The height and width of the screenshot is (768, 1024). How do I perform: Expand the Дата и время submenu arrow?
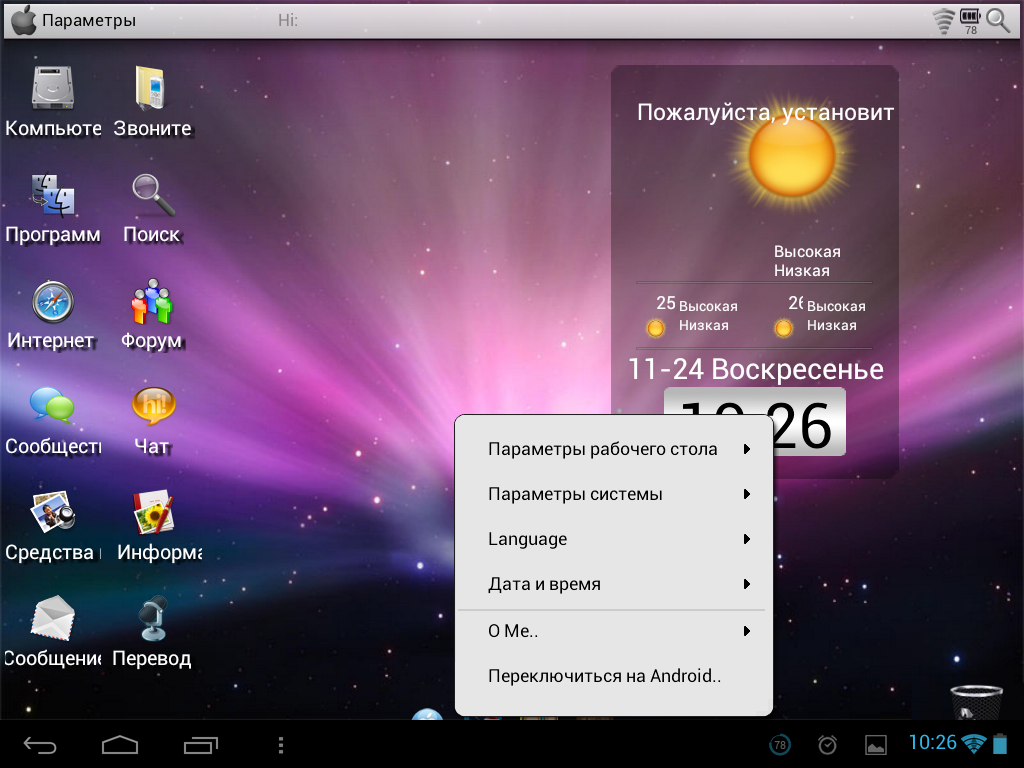click(x=746, y=584)
